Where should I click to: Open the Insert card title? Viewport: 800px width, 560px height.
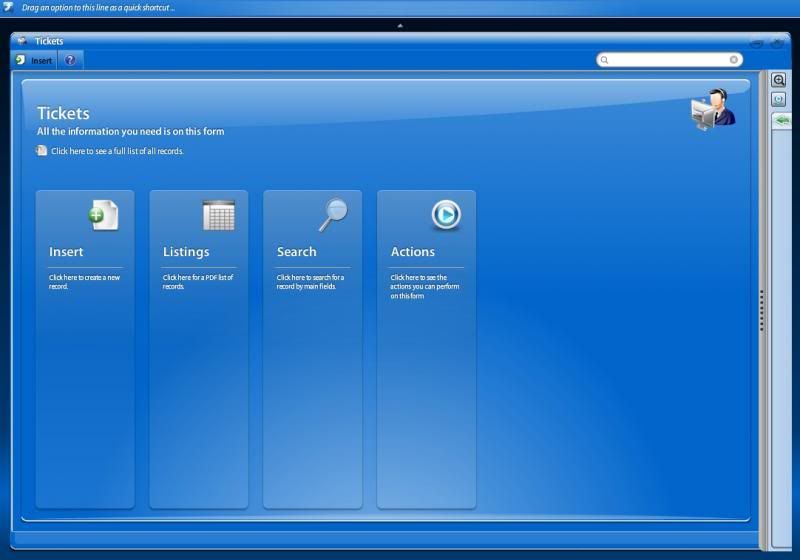coord(66,252)
